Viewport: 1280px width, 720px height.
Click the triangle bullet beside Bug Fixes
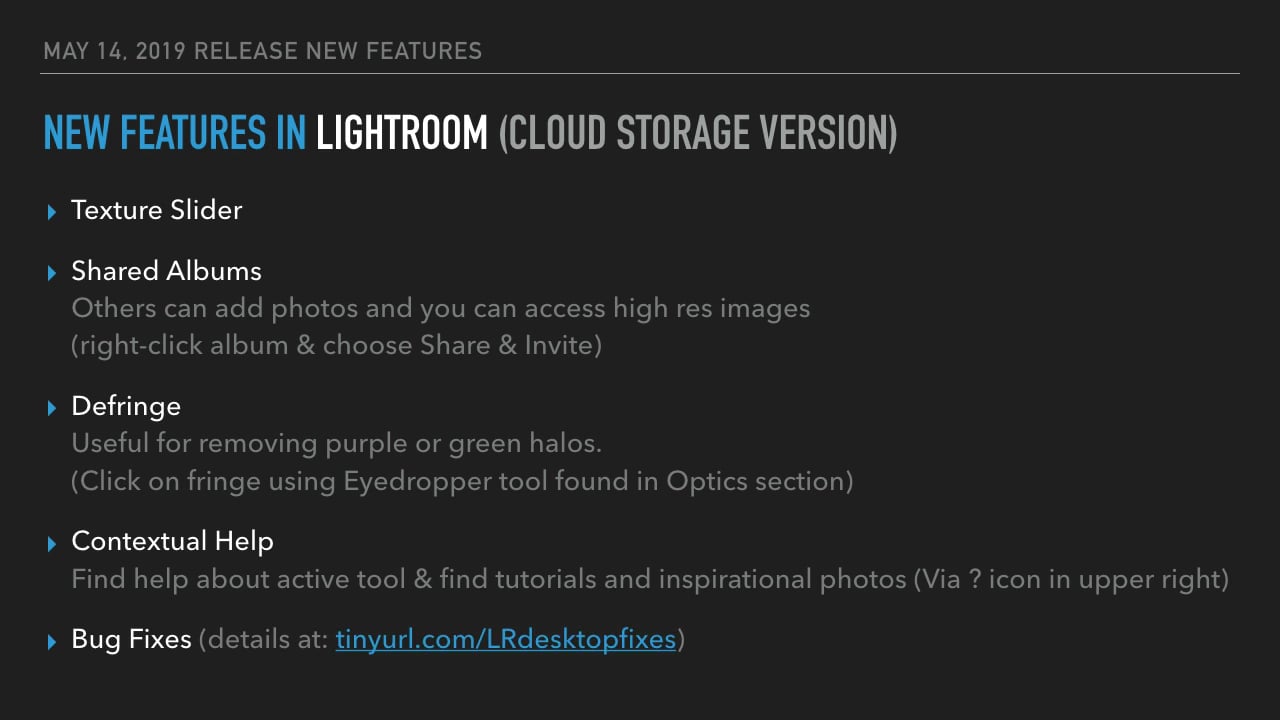tap(52, 641)
